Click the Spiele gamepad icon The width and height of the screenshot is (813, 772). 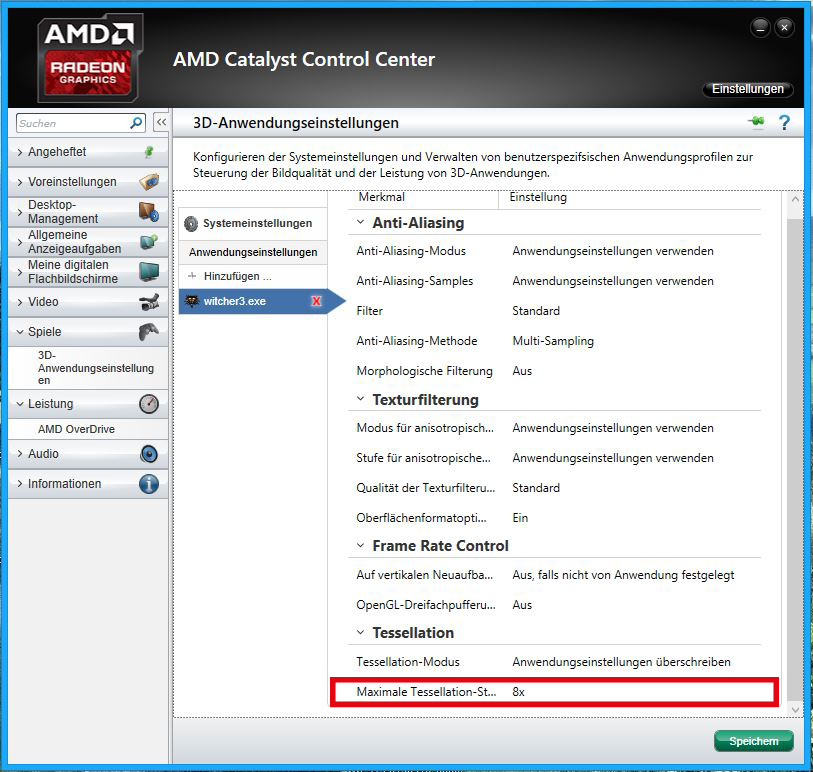pyautogui.click(x=149, y=332)
